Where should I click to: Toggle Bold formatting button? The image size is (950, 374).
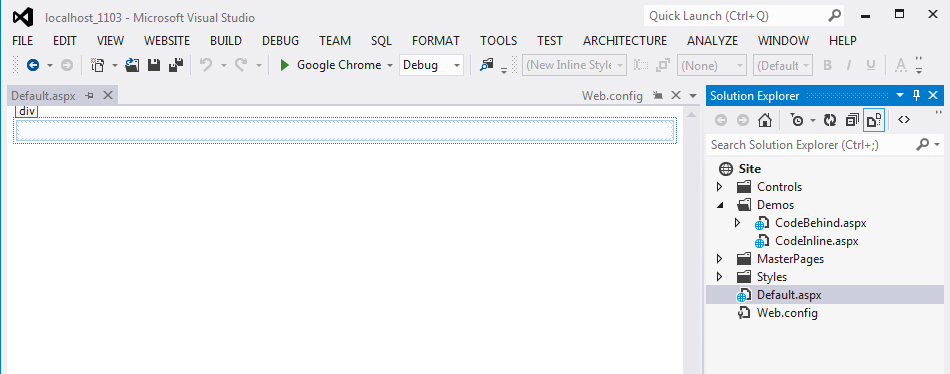tap(827, 65)
